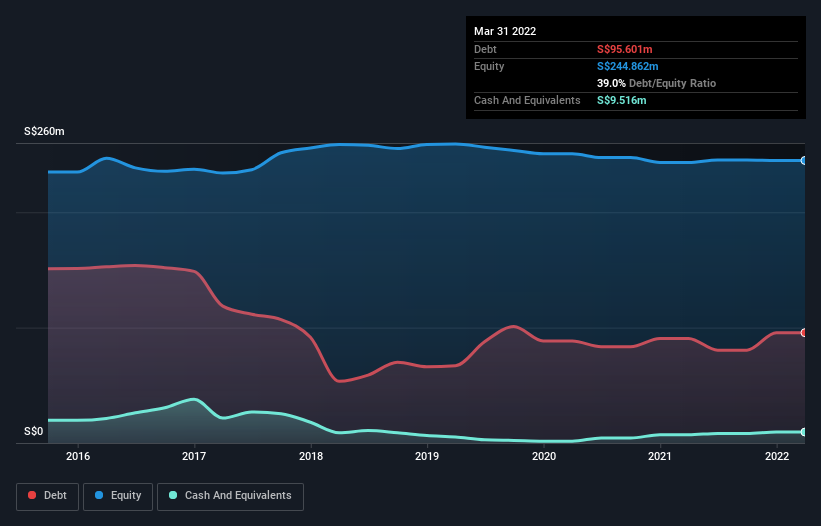Click Cash And Equivalents label in tooltip

pos(527,100)
